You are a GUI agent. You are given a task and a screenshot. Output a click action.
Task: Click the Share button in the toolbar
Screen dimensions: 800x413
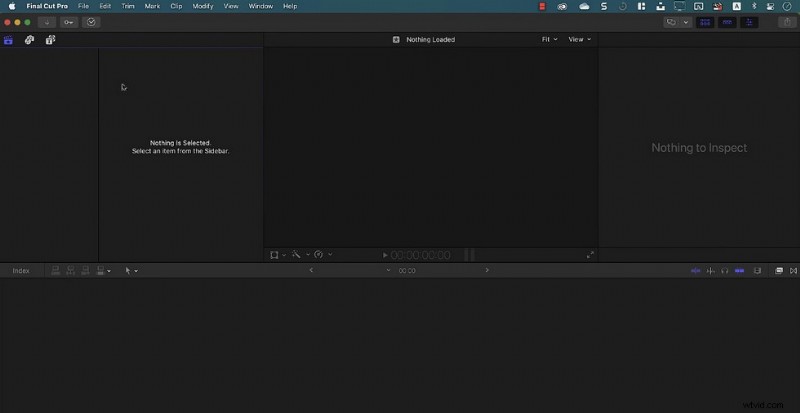pos(786,22)
